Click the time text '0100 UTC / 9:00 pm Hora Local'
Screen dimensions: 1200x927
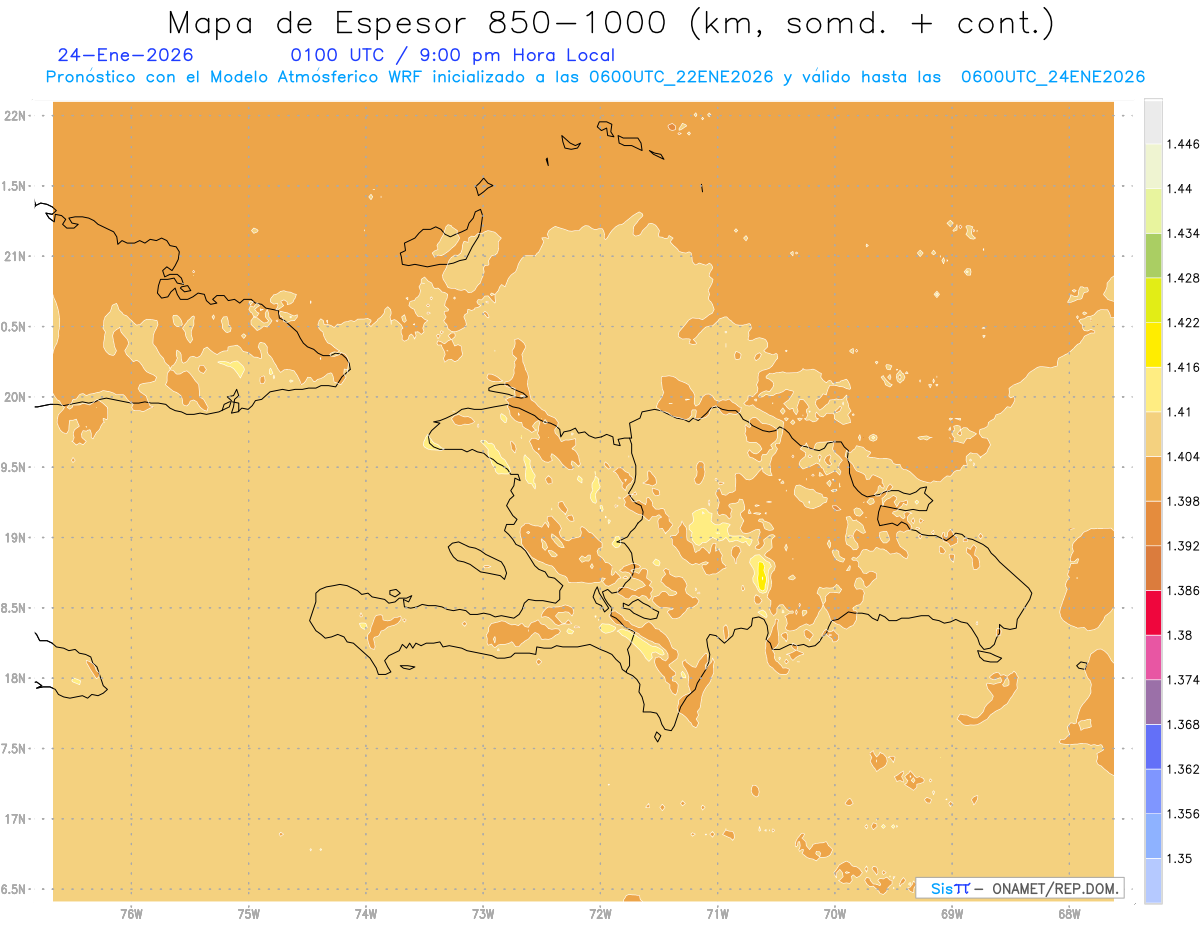[x=453, y=56]
